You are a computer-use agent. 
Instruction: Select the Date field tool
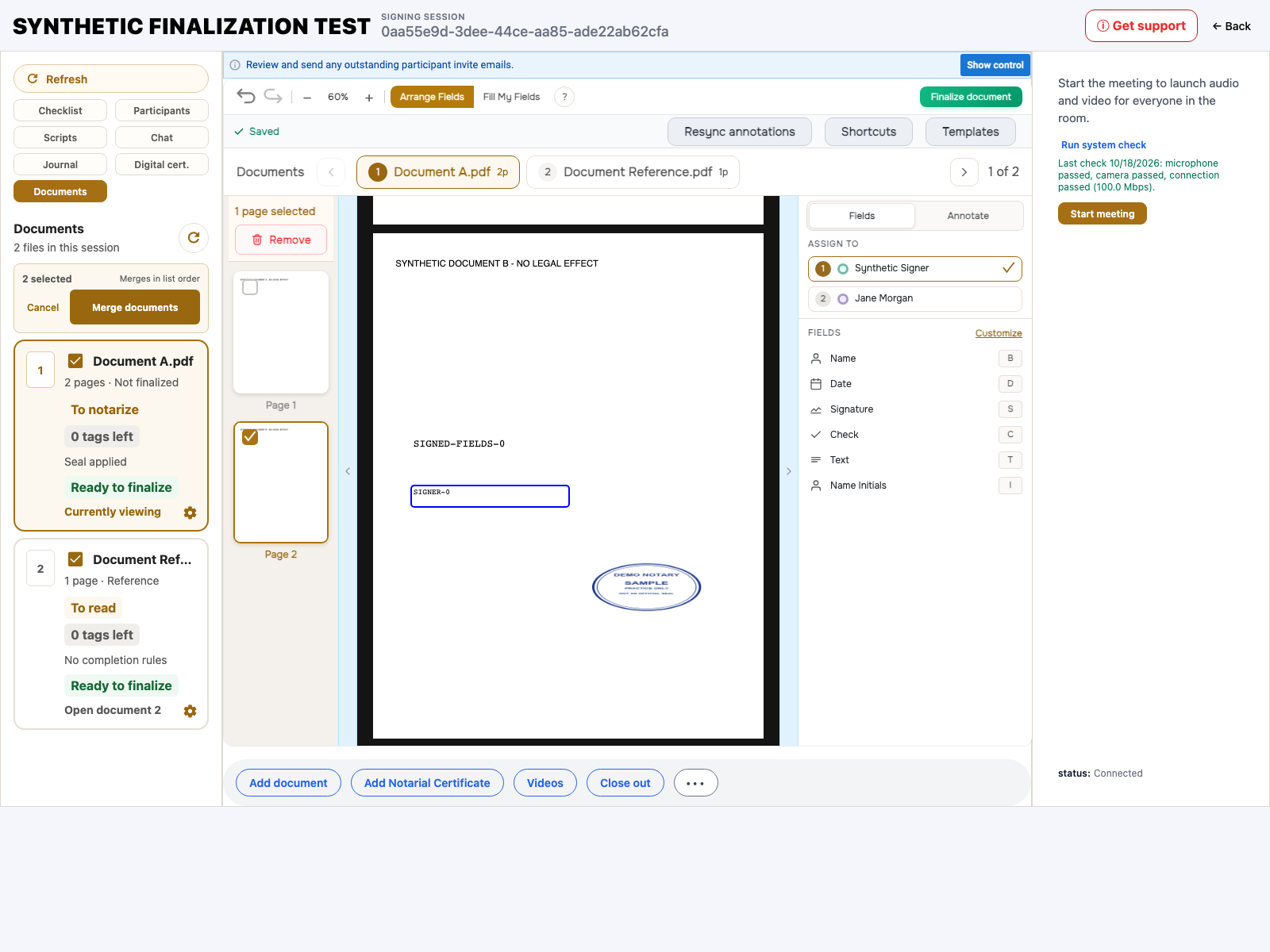tap(915, 384)
